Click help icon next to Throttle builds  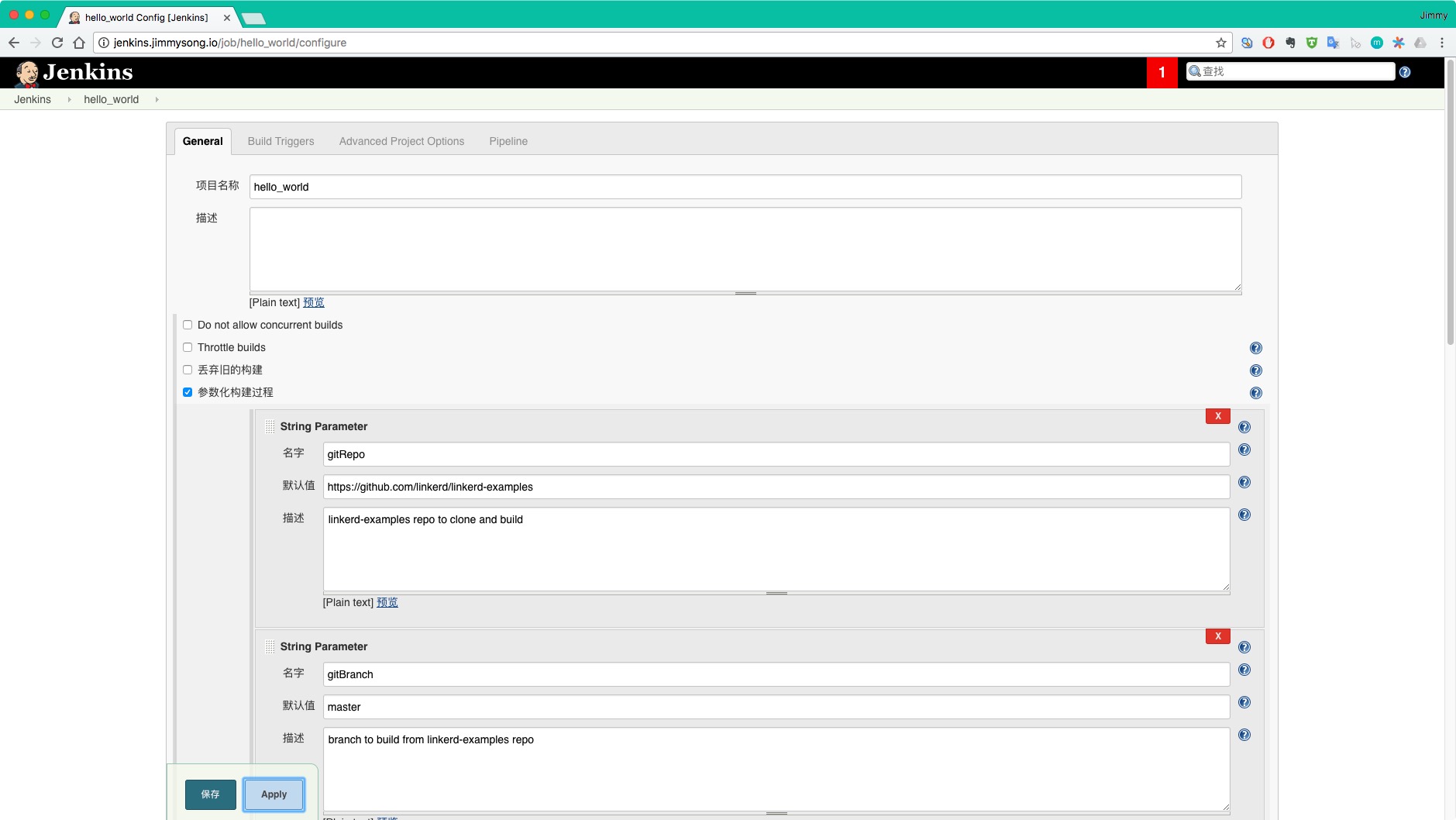click(x=1255, y=348)
